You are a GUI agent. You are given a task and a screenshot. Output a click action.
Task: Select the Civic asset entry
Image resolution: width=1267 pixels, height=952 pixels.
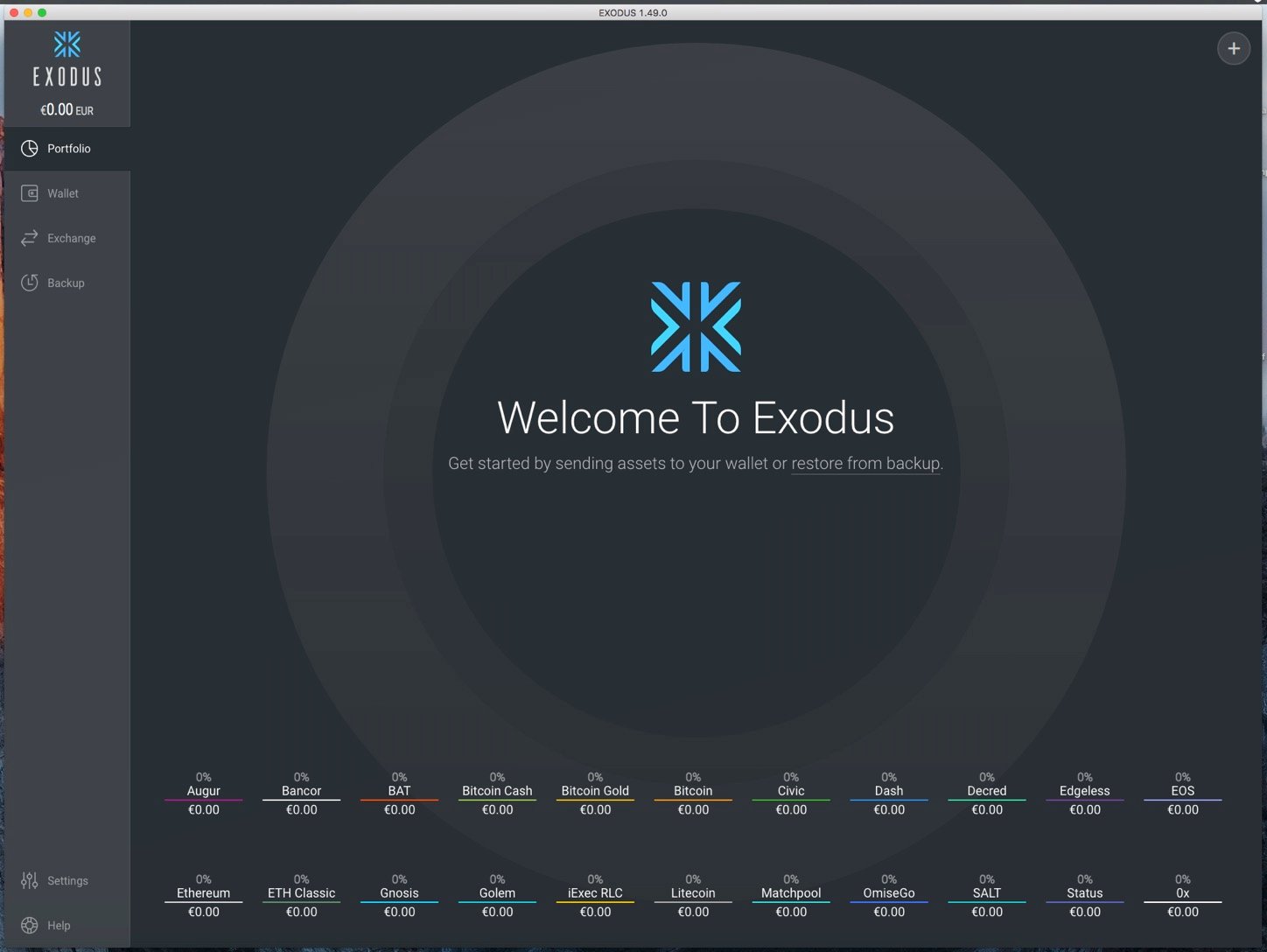click(792, 794)
